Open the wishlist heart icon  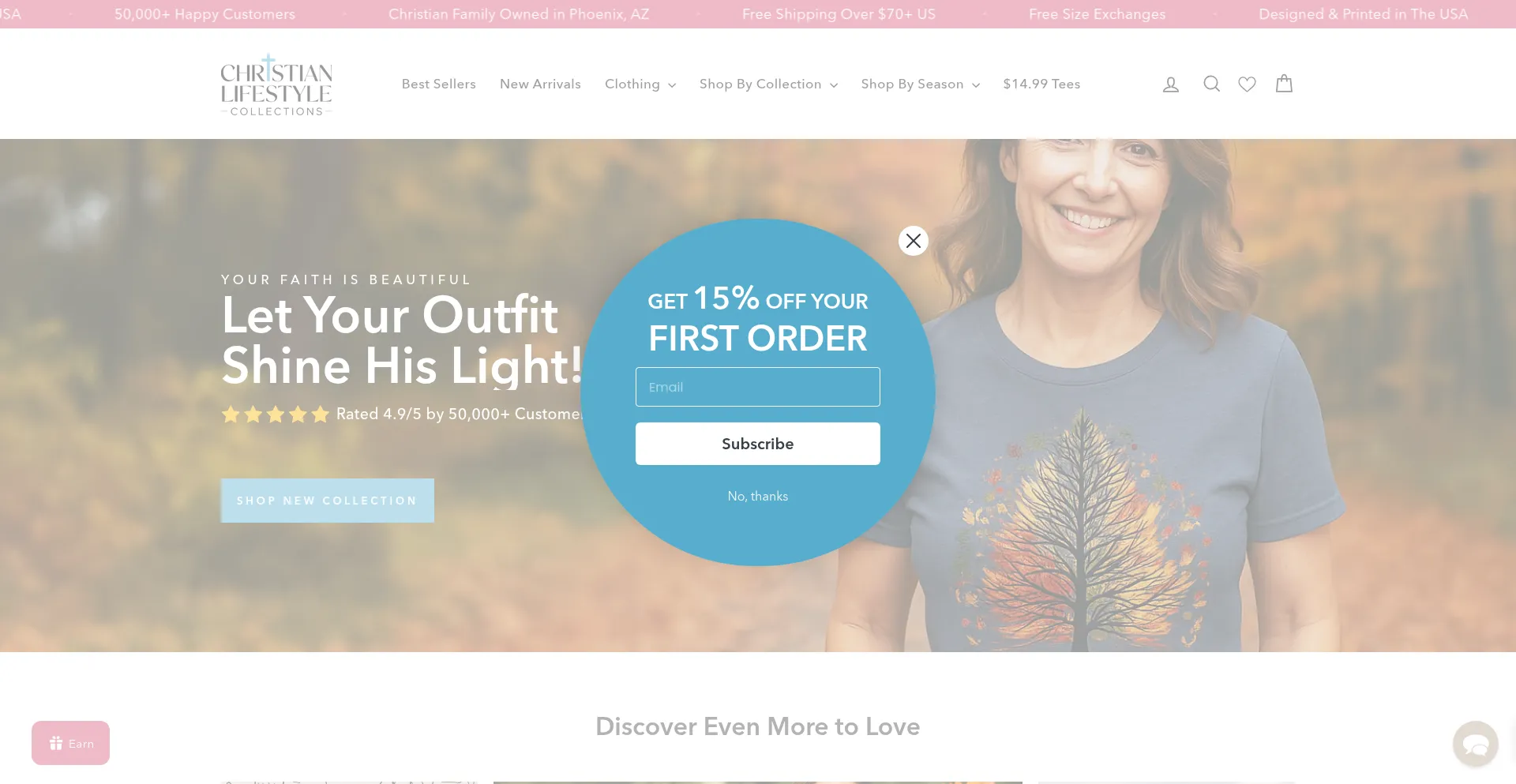click(x=1247, y=84)
